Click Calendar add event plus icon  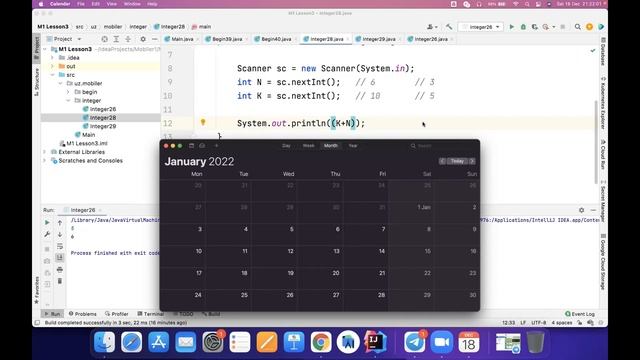[x=216, y=146]
